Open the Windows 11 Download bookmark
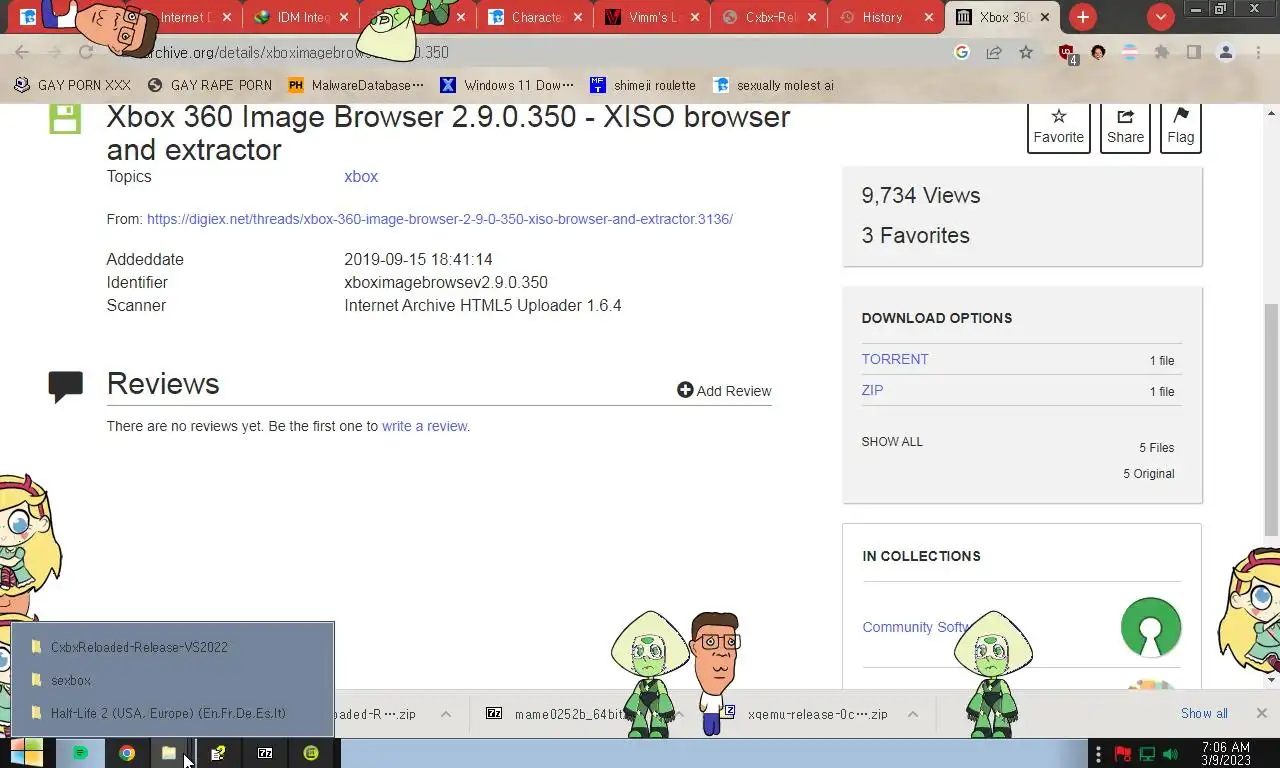The height and width of the screenshot is (768, 1280). [x=507, y=85]
